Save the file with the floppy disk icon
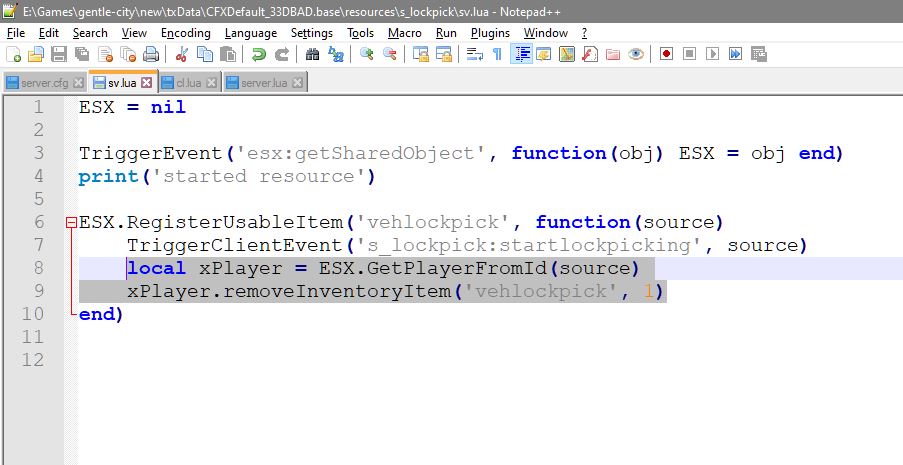 pyautogui.click(x=59, y=55)
